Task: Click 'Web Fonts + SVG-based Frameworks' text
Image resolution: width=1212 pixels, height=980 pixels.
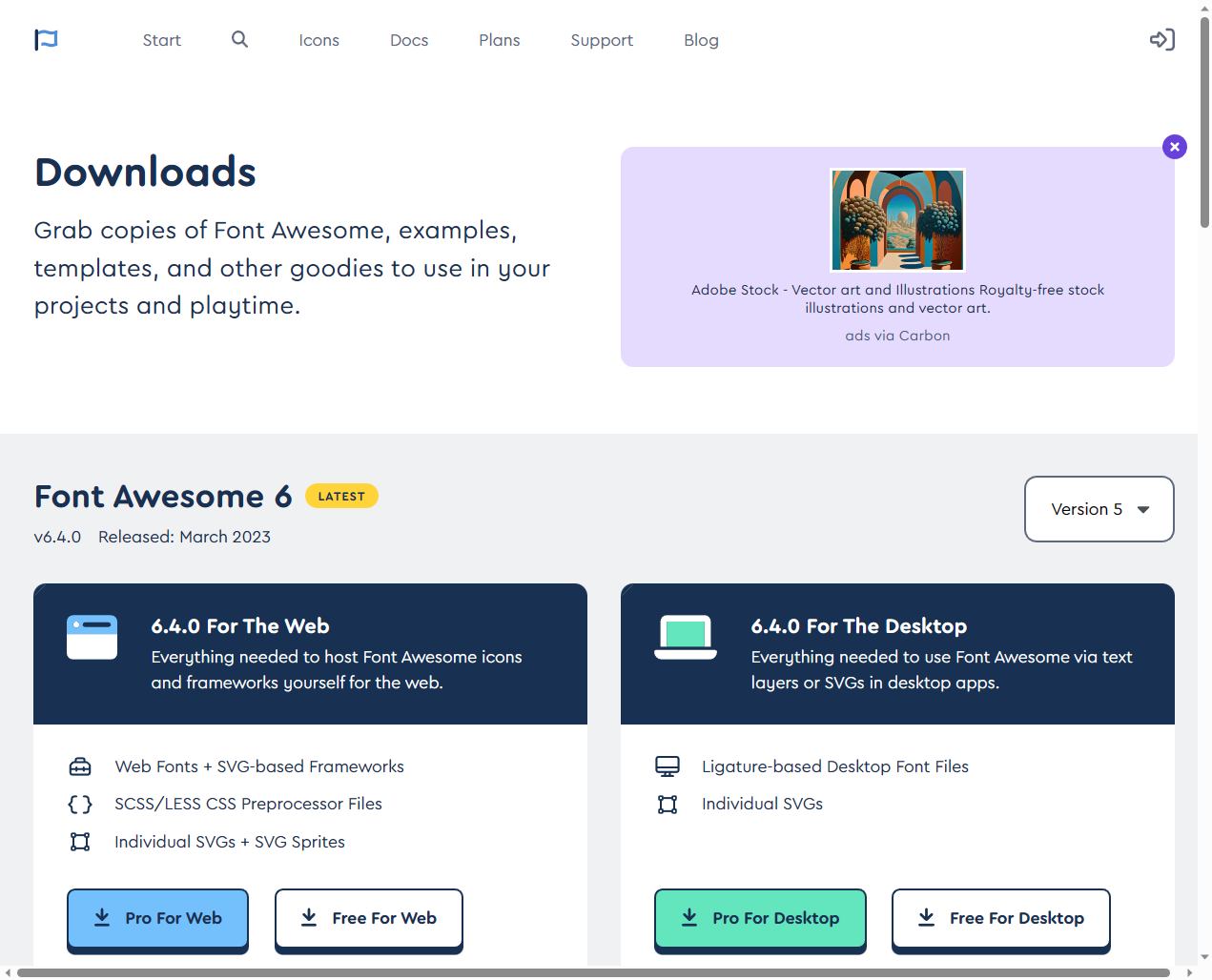Action: [259, 766]
